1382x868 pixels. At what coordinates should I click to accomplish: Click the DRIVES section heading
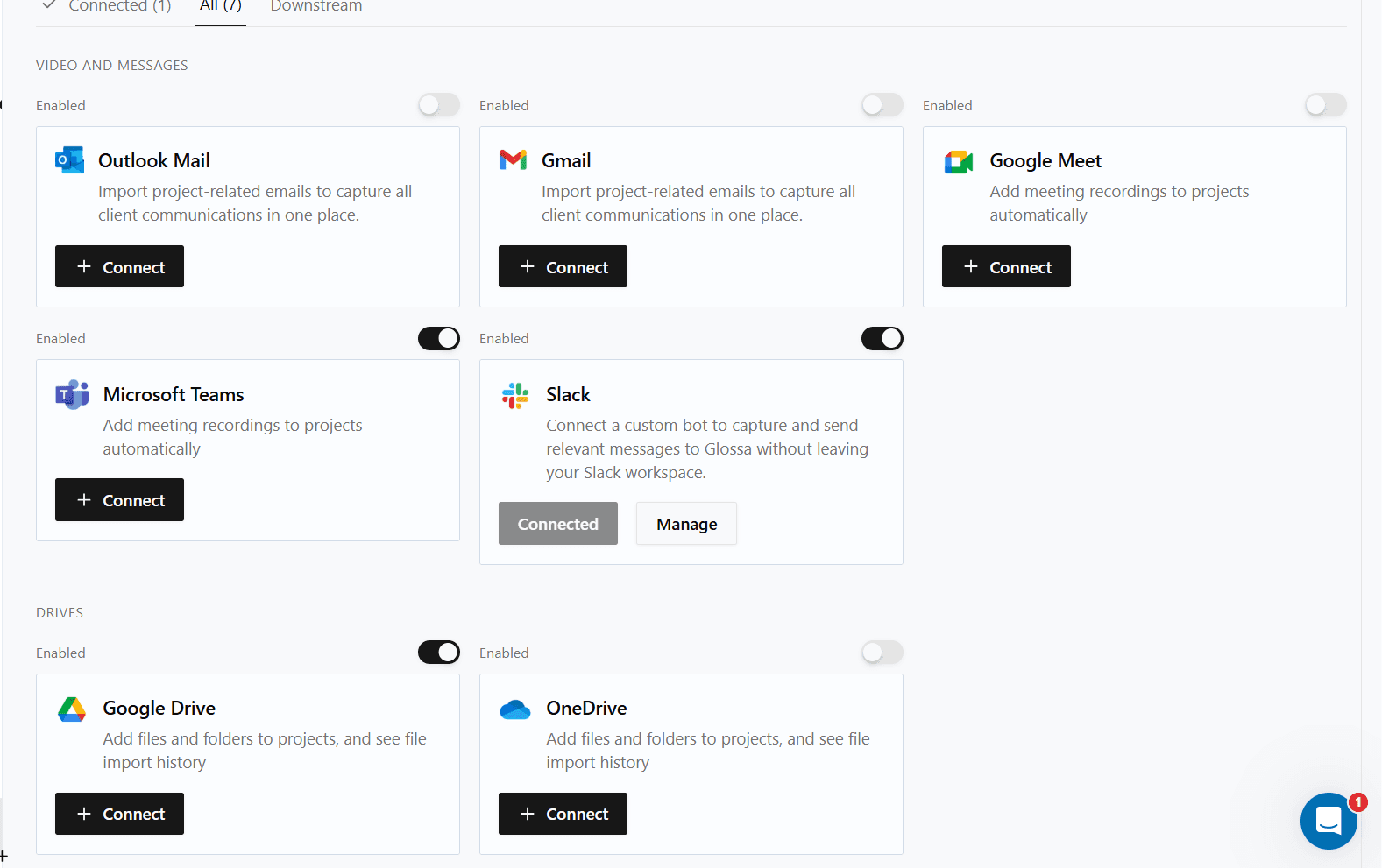click(60, 612)
